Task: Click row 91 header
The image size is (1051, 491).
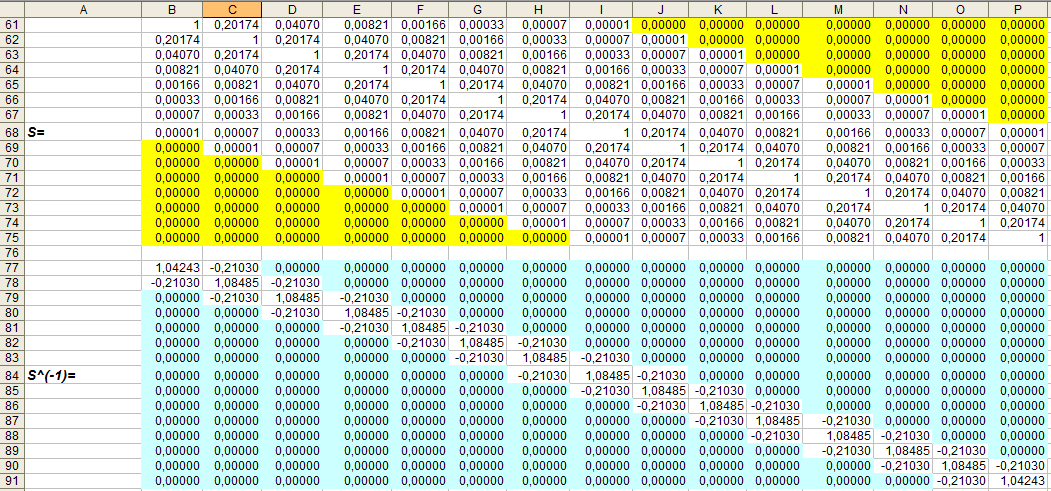Action: (x=13, y=480)
